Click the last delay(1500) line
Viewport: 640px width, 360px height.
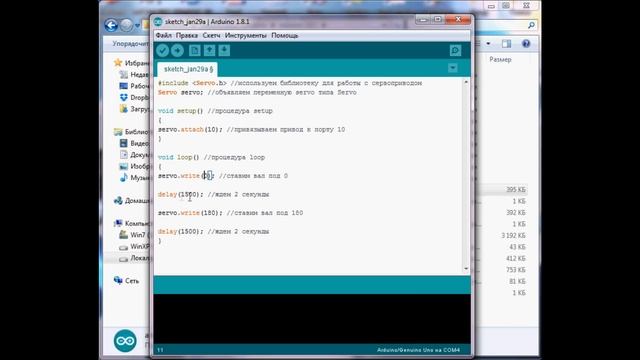click(213, 232)
